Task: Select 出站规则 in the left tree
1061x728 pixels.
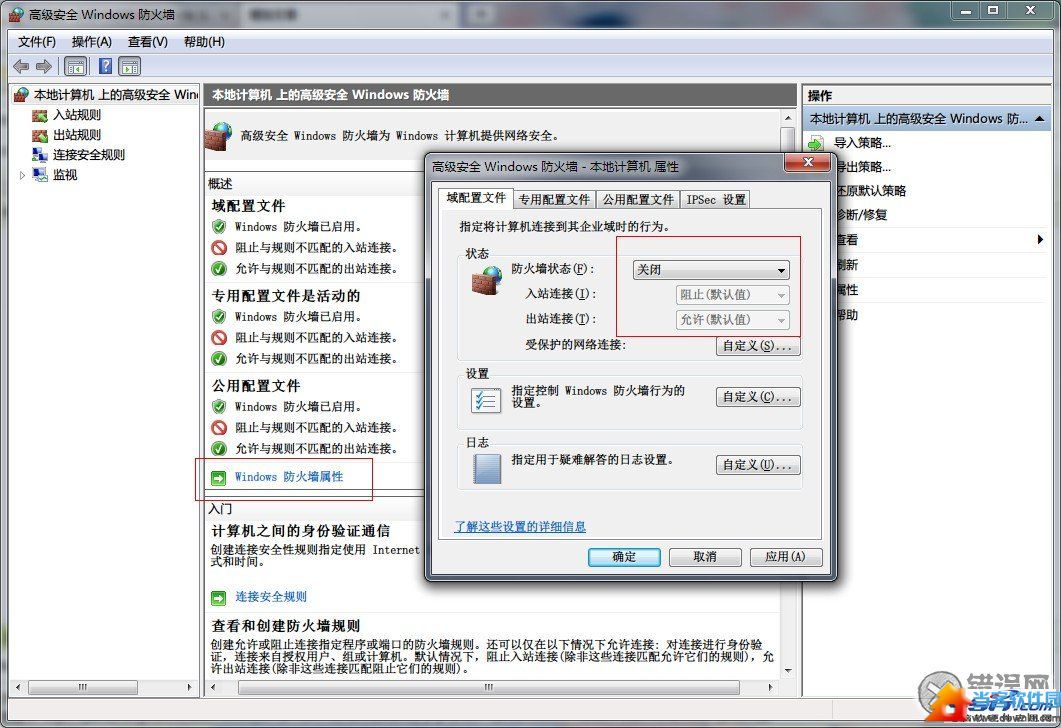Action: tap(77, 135)
